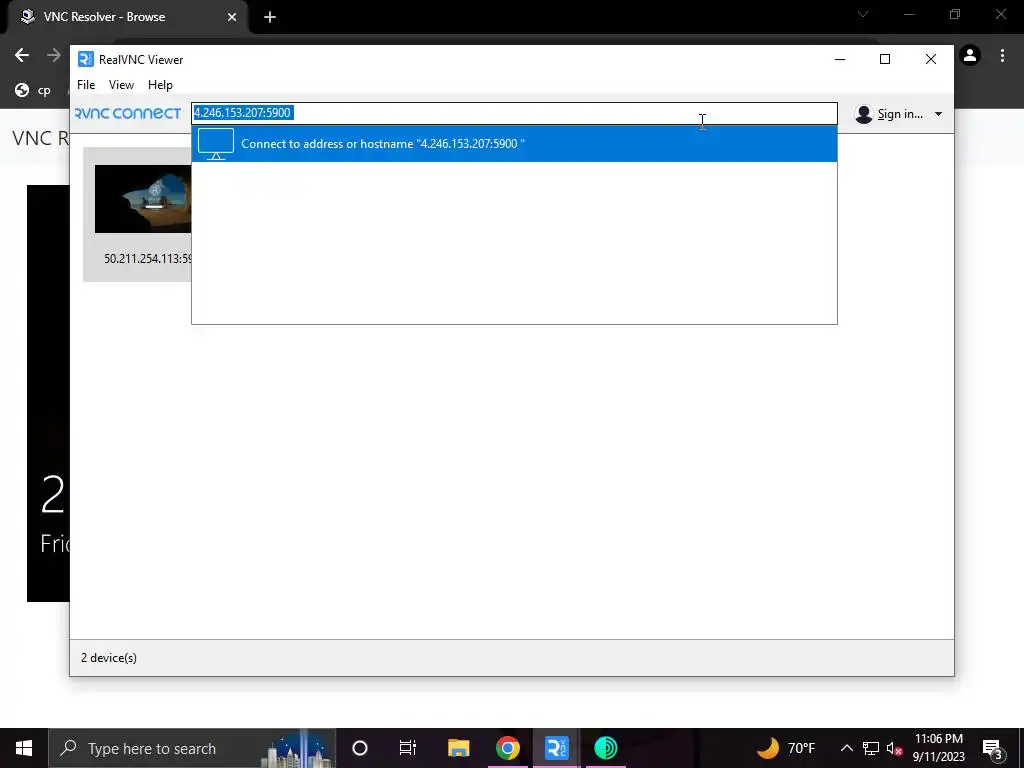This screenshot has height=768, width=1024.
Task: Open the Help menu in RealVNC Viewer
Action: [x=160, y=85]
